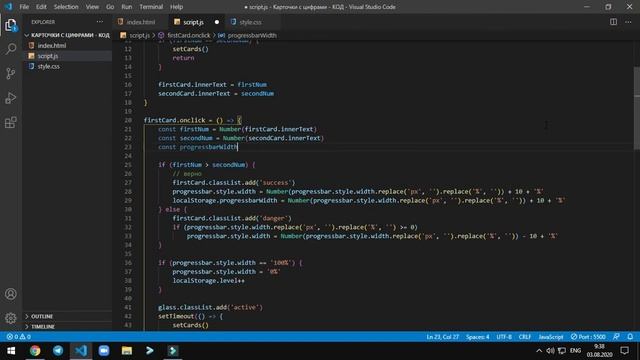Expand the Outline section
Image resolution: width=640 pixels, height=360 pixels.
(x=67, y=316)
